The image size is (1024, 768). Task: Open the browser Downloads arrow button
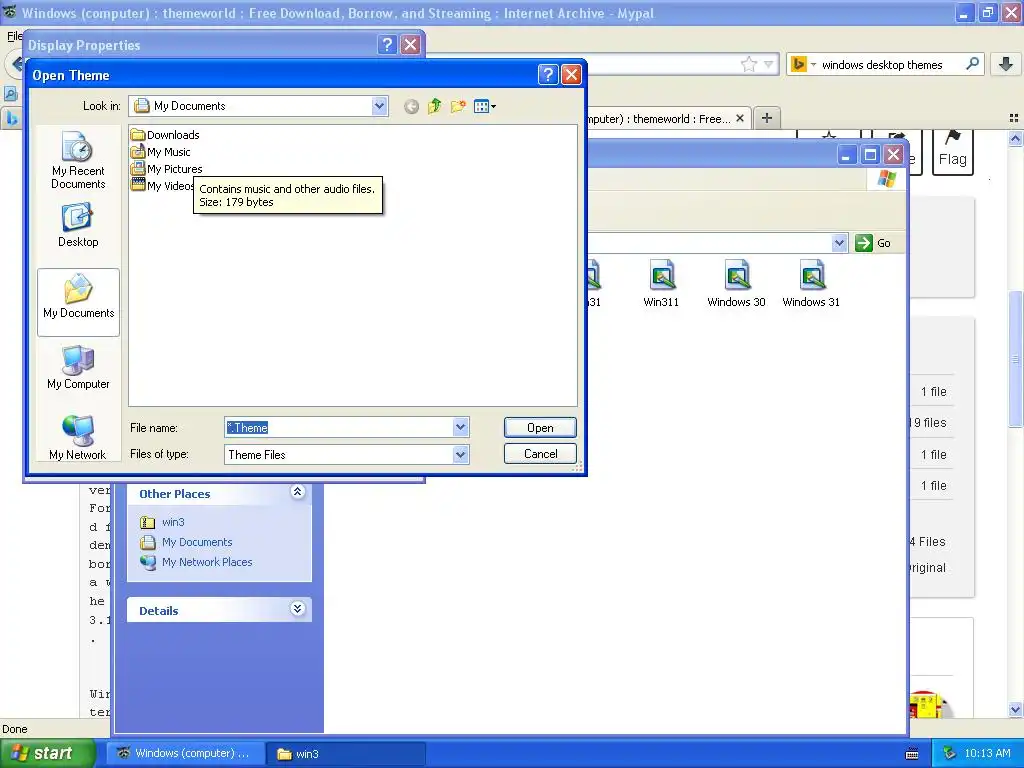coord(1006,64)
